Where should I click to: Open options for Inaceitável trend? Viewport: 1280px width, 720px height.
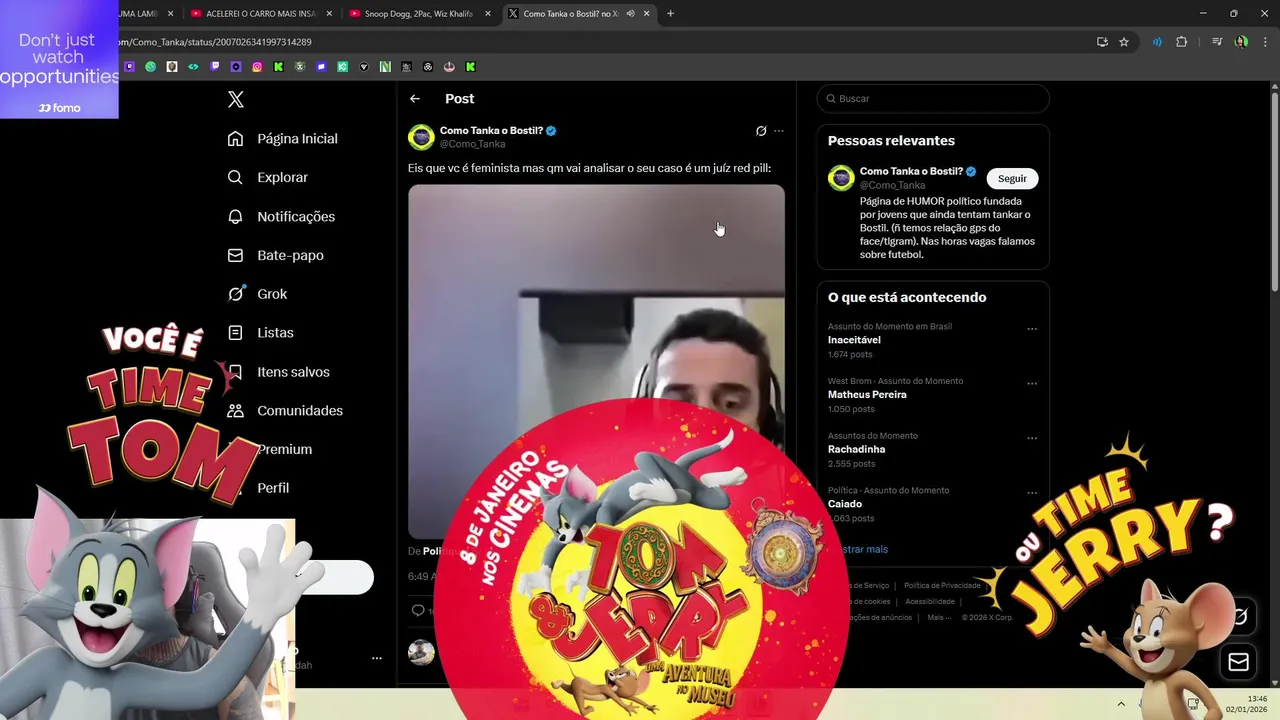[x=1032, y=329]
